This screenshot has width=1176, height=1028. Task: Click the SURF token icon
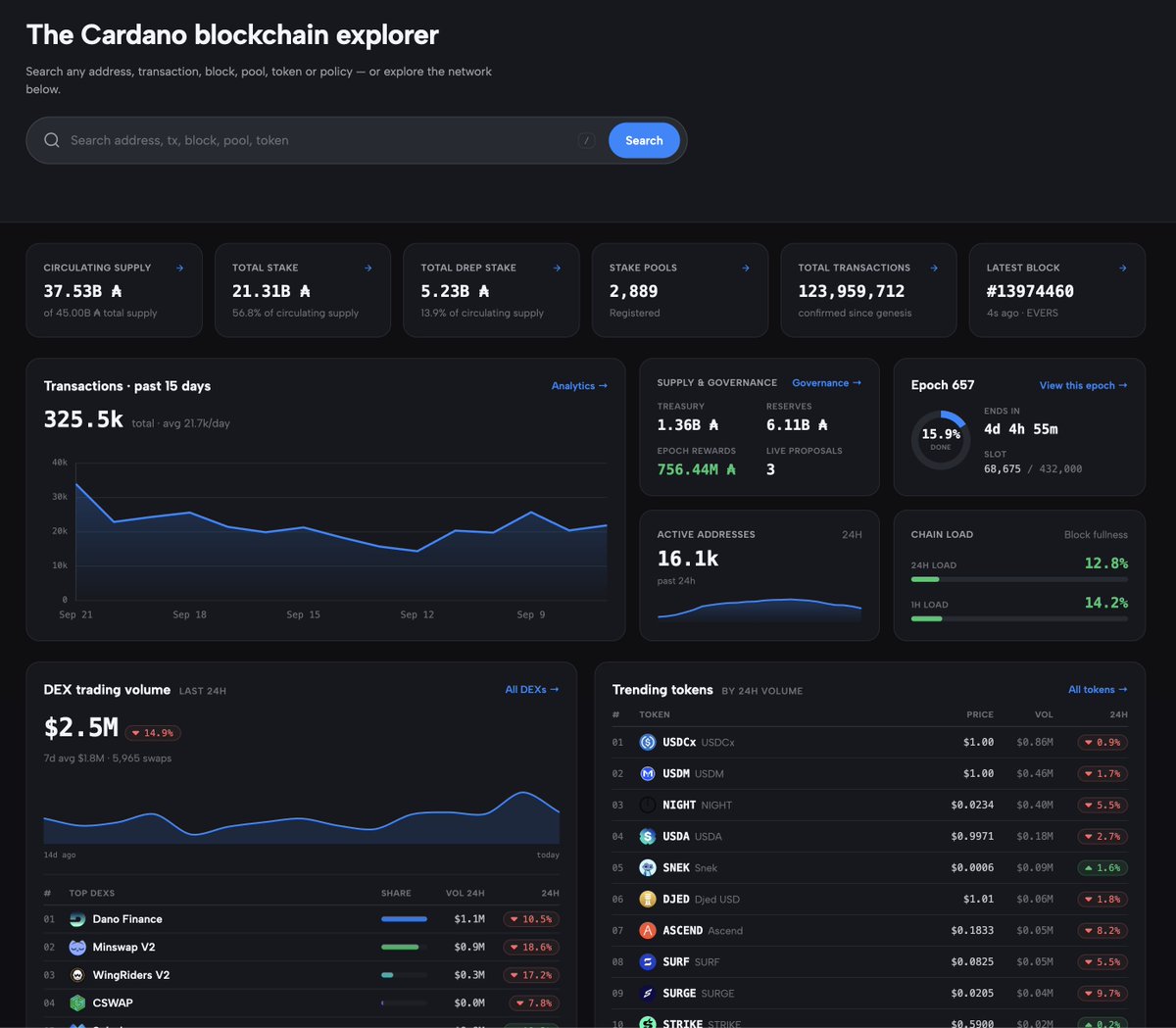648,962
